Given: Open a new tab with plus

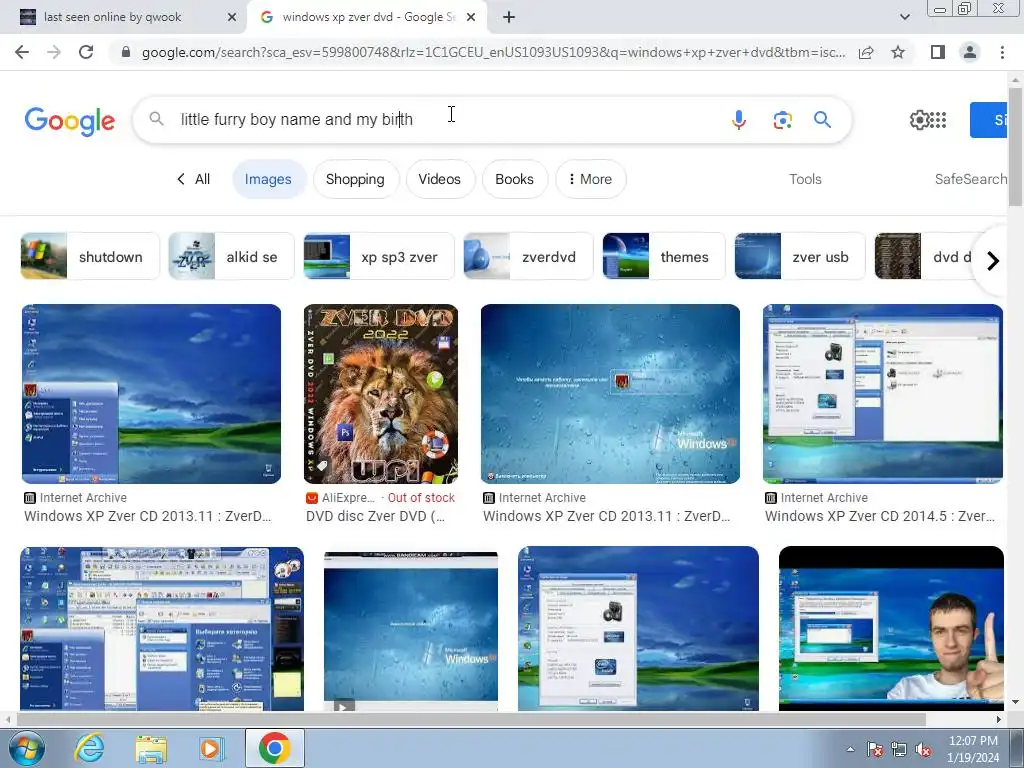Looking at the screenshot, I should pos(509,18).
